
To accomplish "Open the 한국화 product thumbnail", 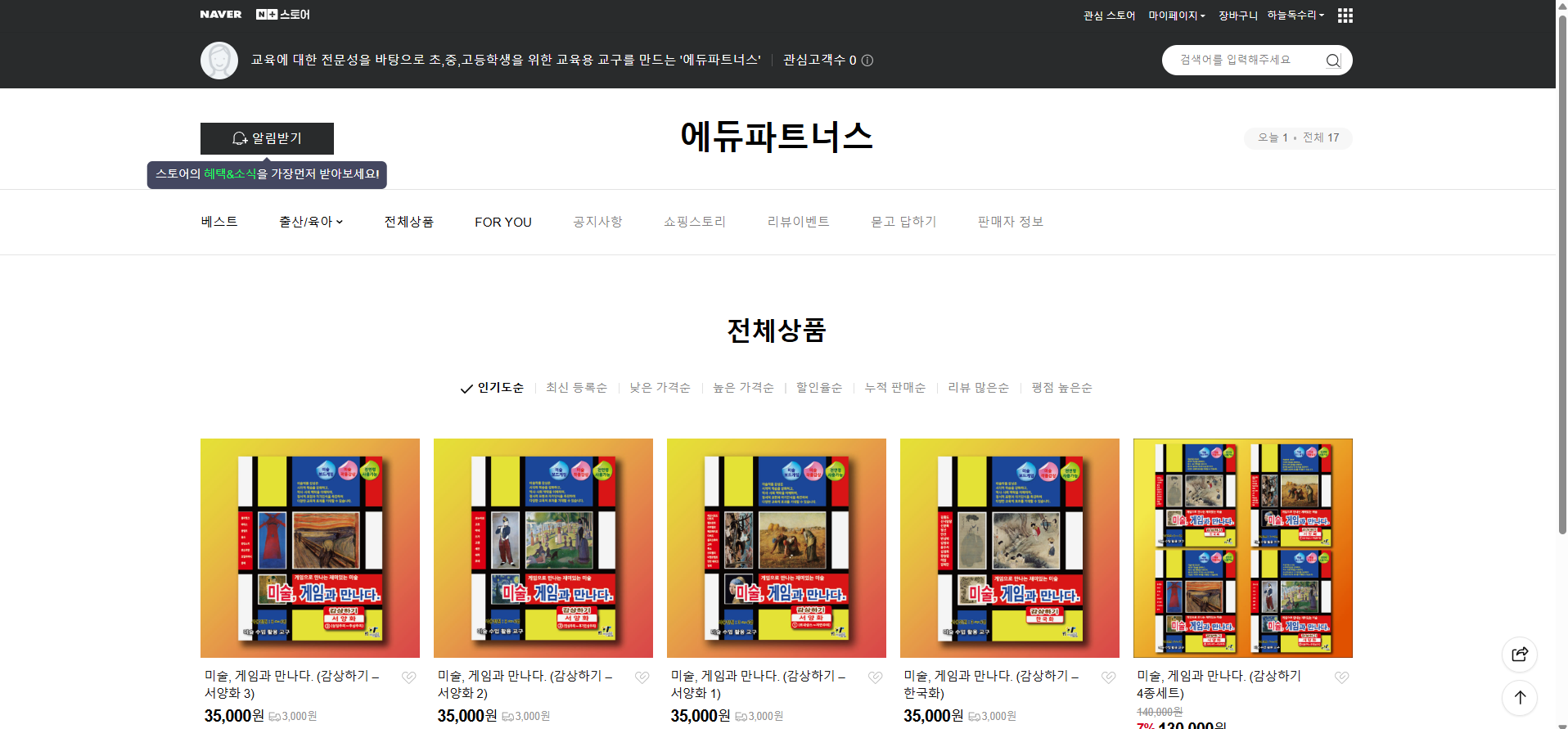I will pyautogui.click(x=1010, y=548).
